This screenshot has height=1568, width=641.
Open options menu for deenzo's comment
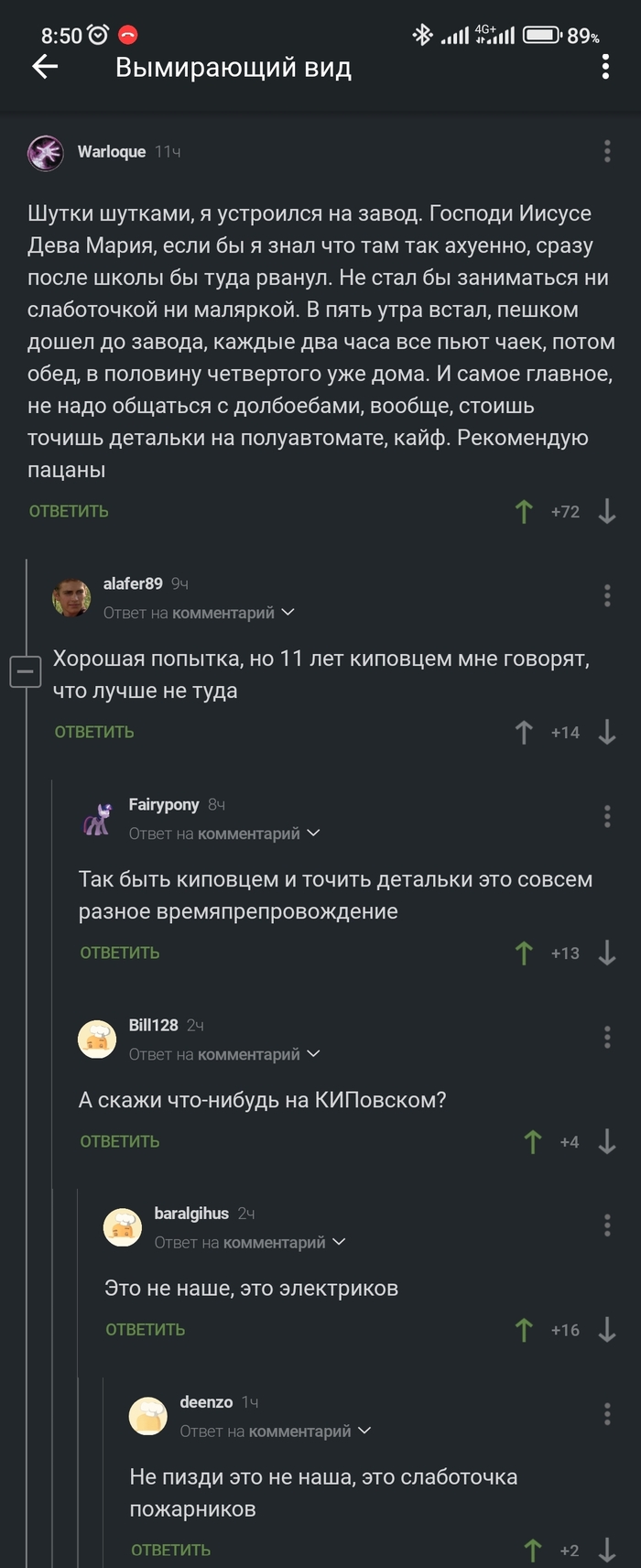pos(606,1414)
